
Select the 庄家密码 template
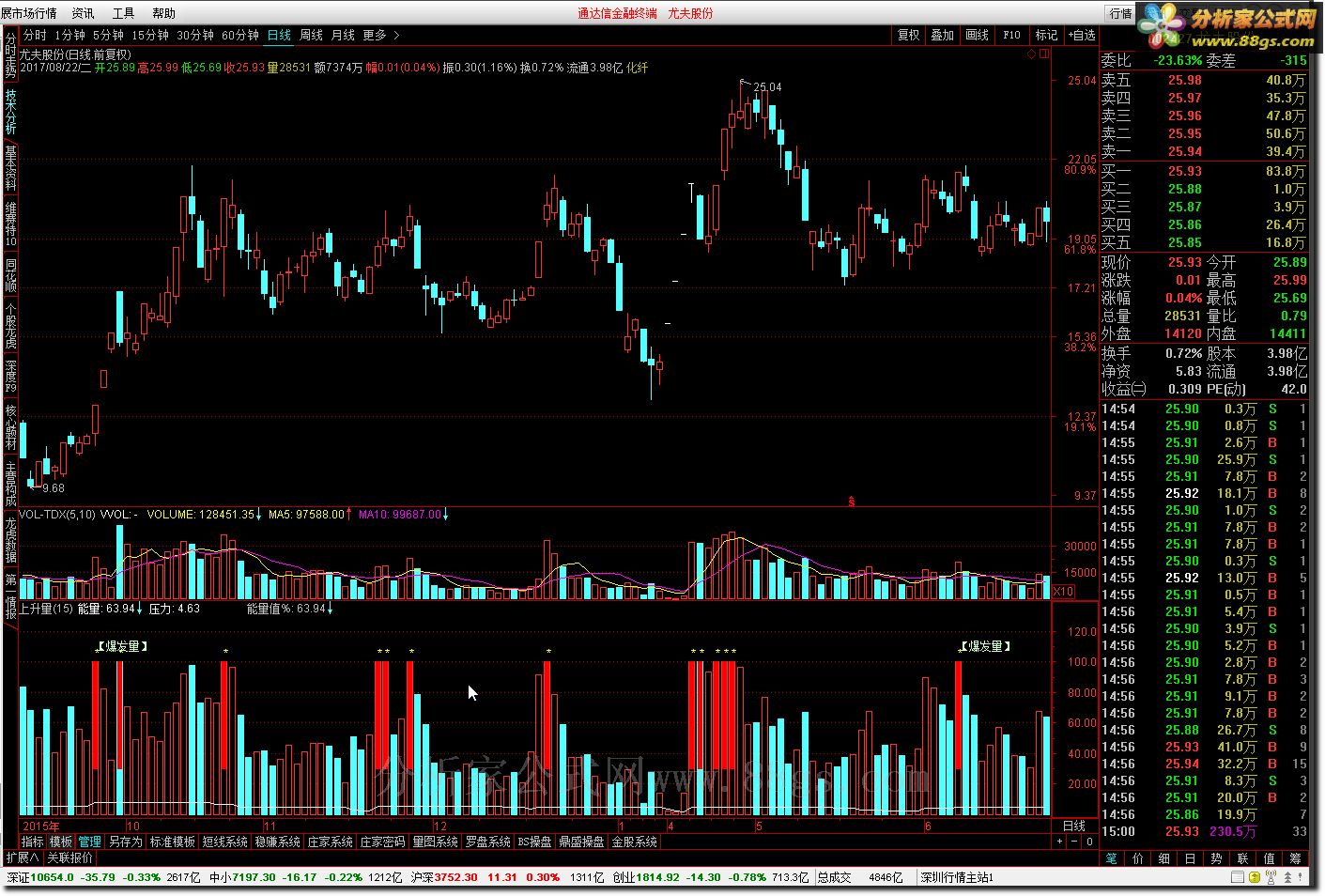382,842
